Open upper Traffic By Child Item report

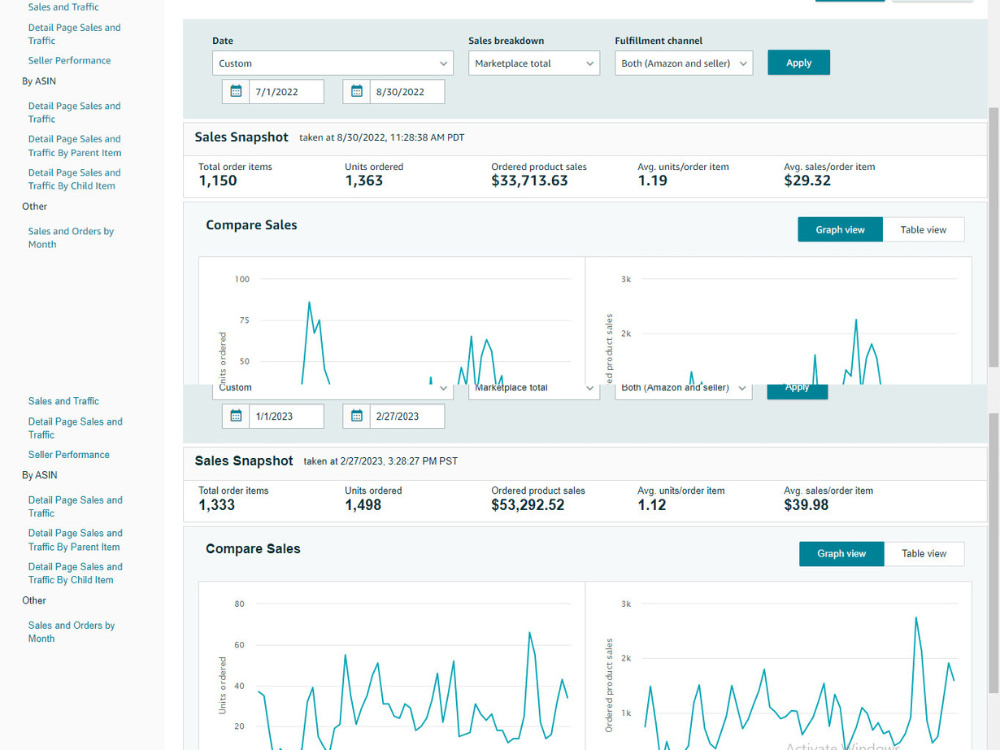tap(74, 179)
